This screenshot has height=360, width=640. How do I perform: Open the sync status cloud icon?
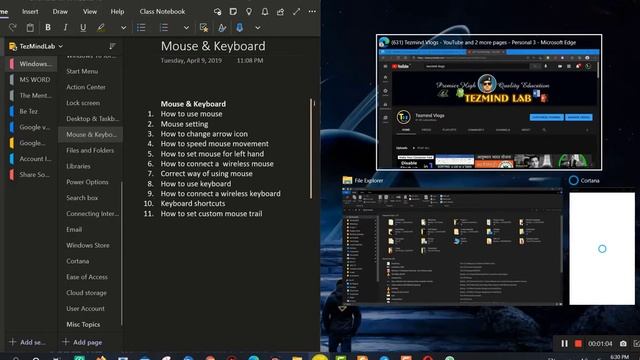[217, 11]
